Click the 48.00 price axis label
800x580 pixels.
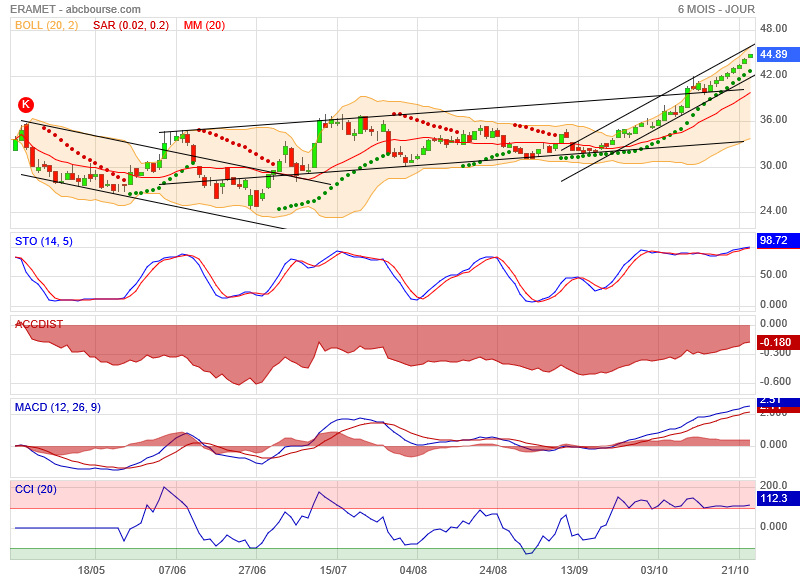[x=773, y=29]
